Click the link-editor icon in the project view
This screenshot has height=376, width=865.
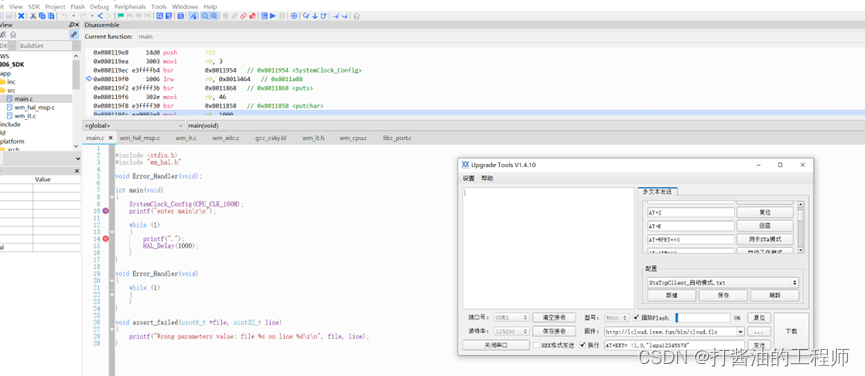pyautogui.click(x=74, y=34)
